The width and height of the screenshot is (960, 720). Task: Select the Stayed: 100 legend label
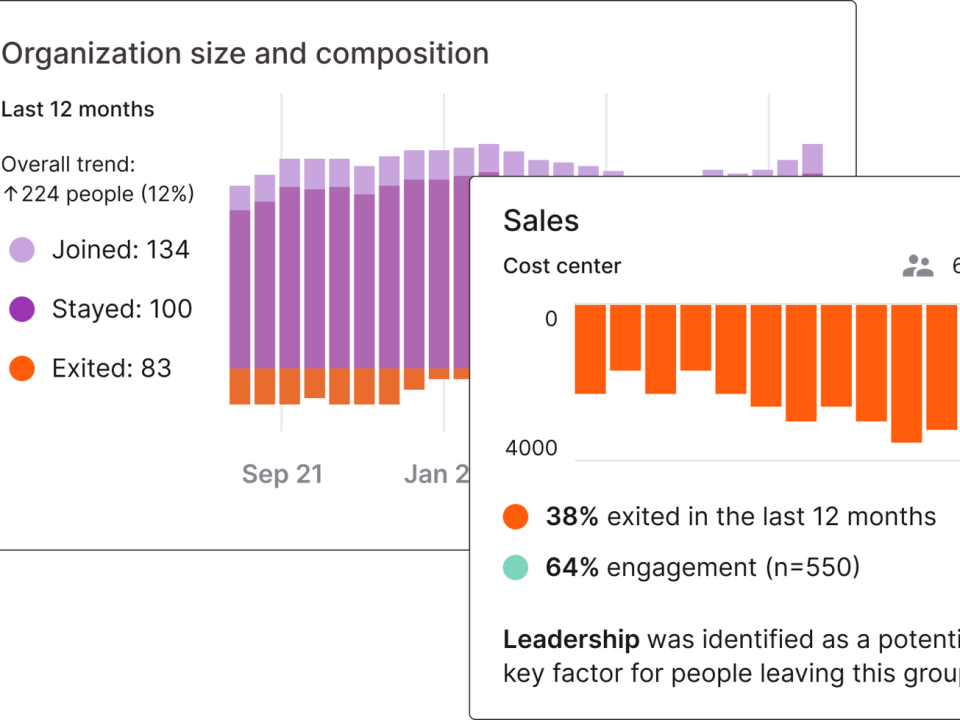[x=122, y=309]
